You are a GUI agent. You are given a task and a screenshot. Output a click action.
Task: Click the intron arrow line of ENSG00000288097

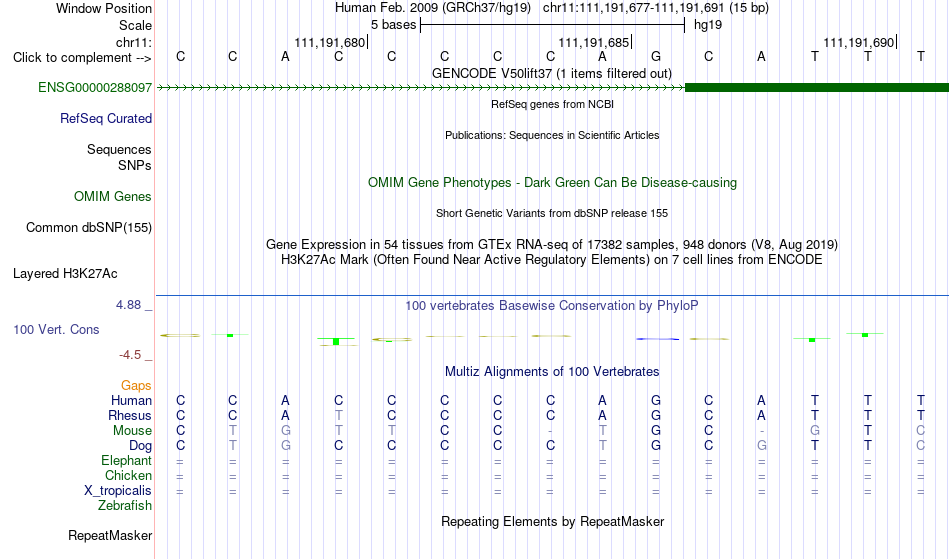(420, 88)
